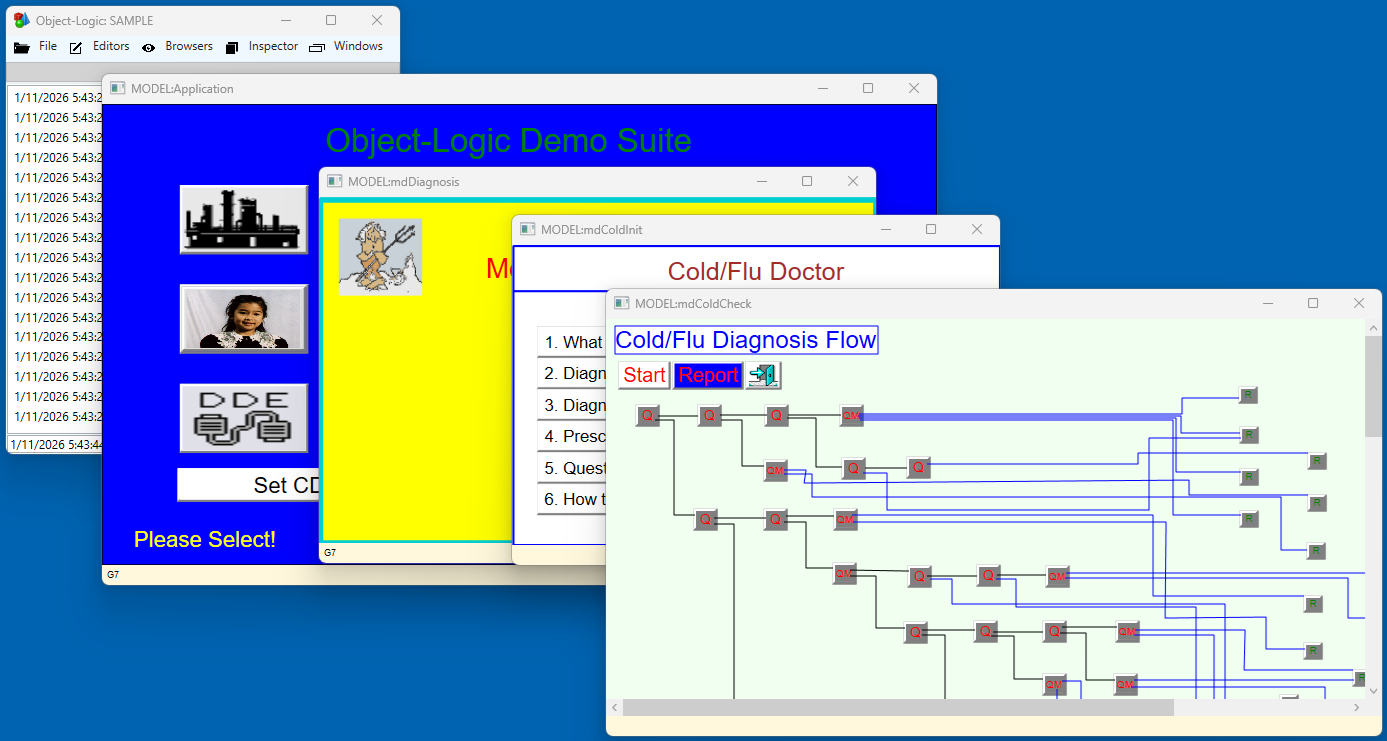The width and height of the screenshot is (1387, 741).
Task: Click QM node at thick blue line
Action: pos(851,416)
